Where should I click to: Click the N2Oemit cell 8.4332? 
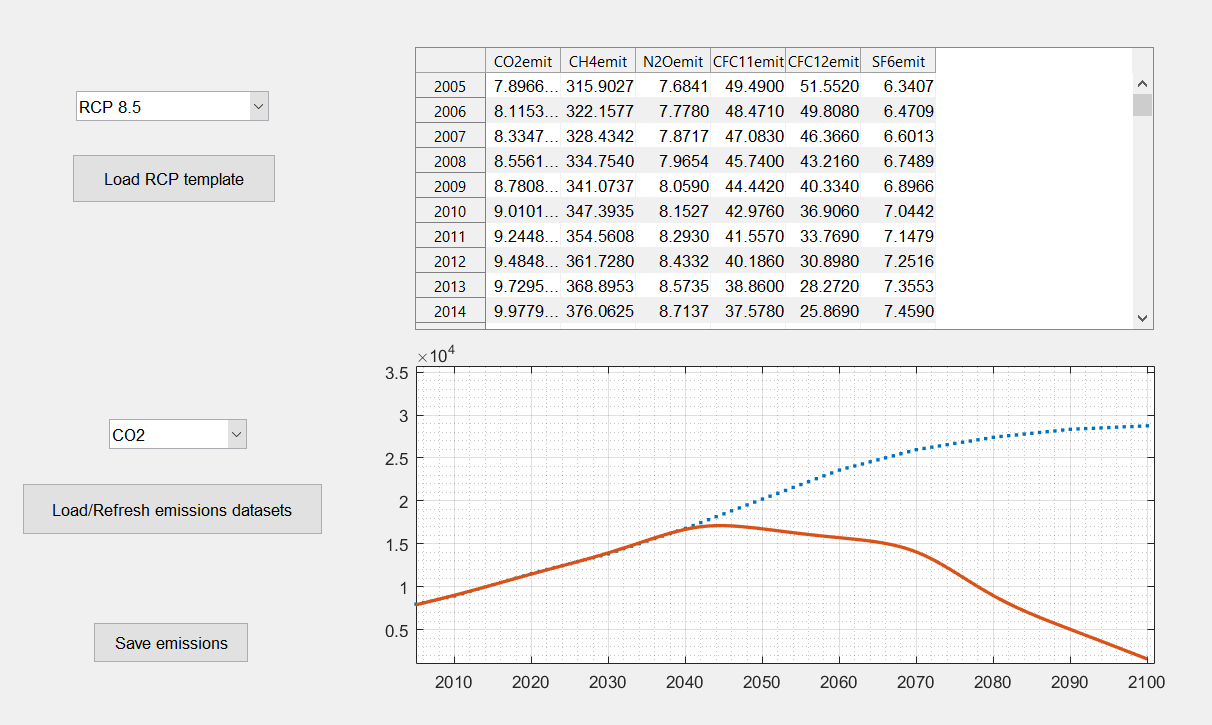(673, 262)
